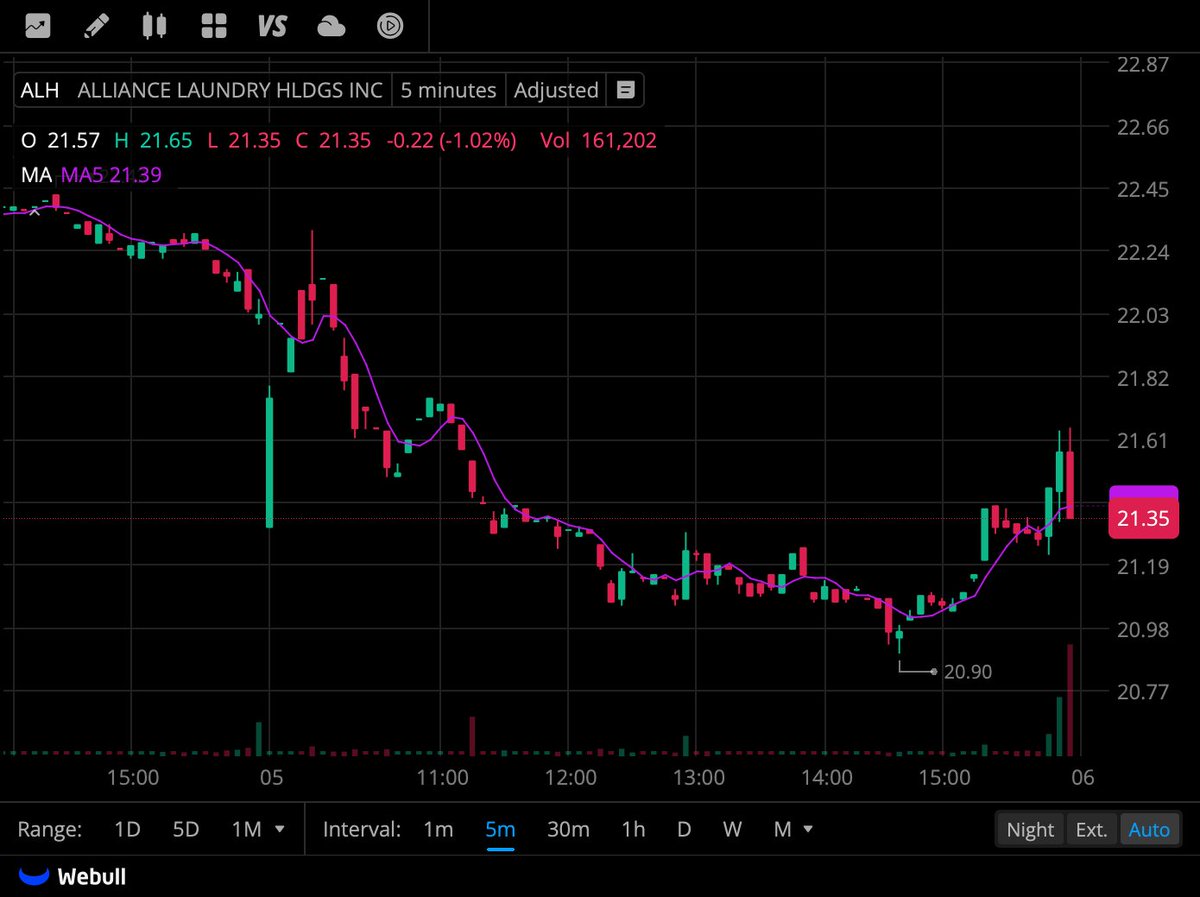The image size is (1200, 897).
Task: Click the O 21.57 open value
Action: click(60, 140)
